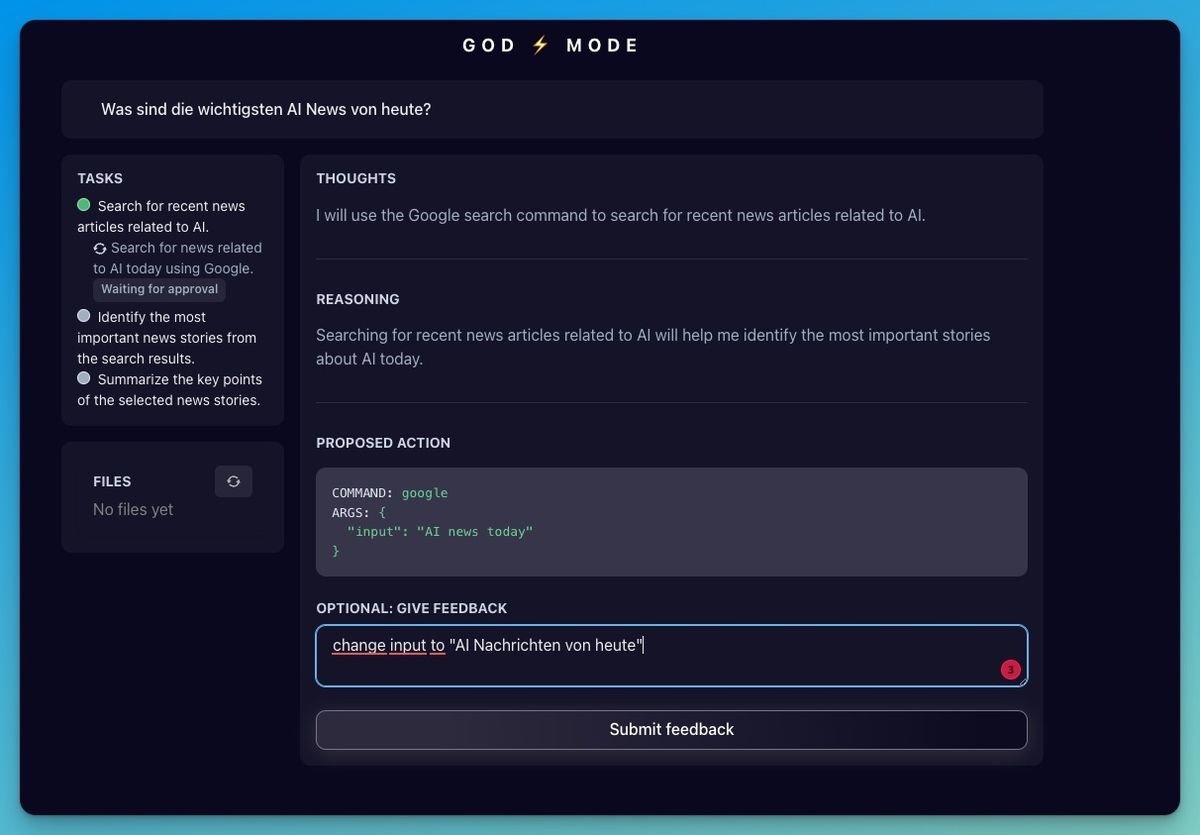The image size is (1200, 835).
Task: Focus the optional feedback text area
Action: (x=671, y=656)
